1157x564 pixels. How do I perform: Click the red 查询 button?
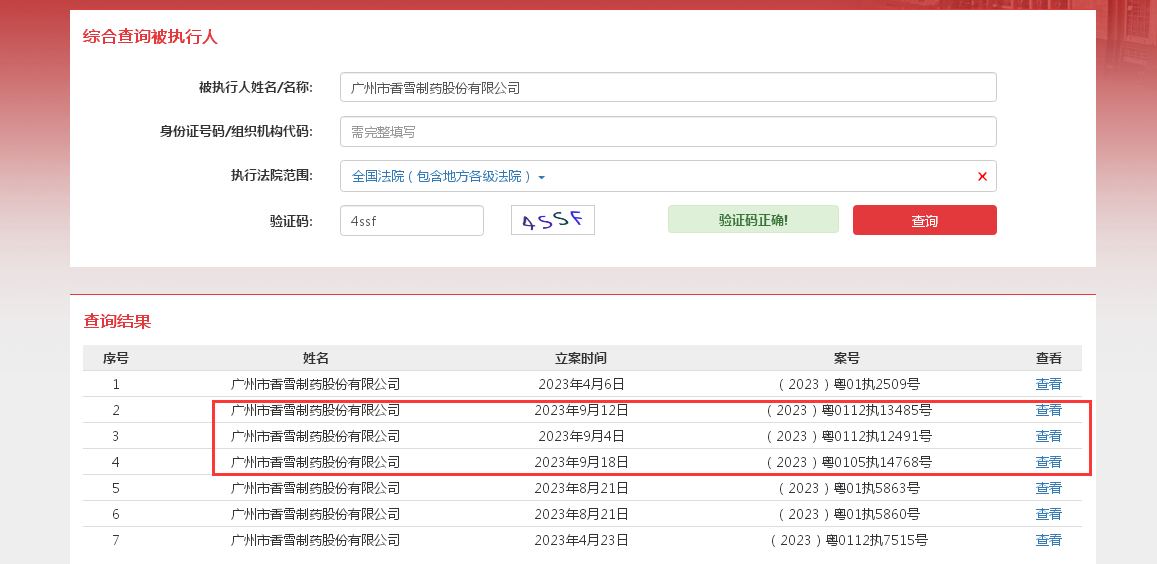pos(925,220)
